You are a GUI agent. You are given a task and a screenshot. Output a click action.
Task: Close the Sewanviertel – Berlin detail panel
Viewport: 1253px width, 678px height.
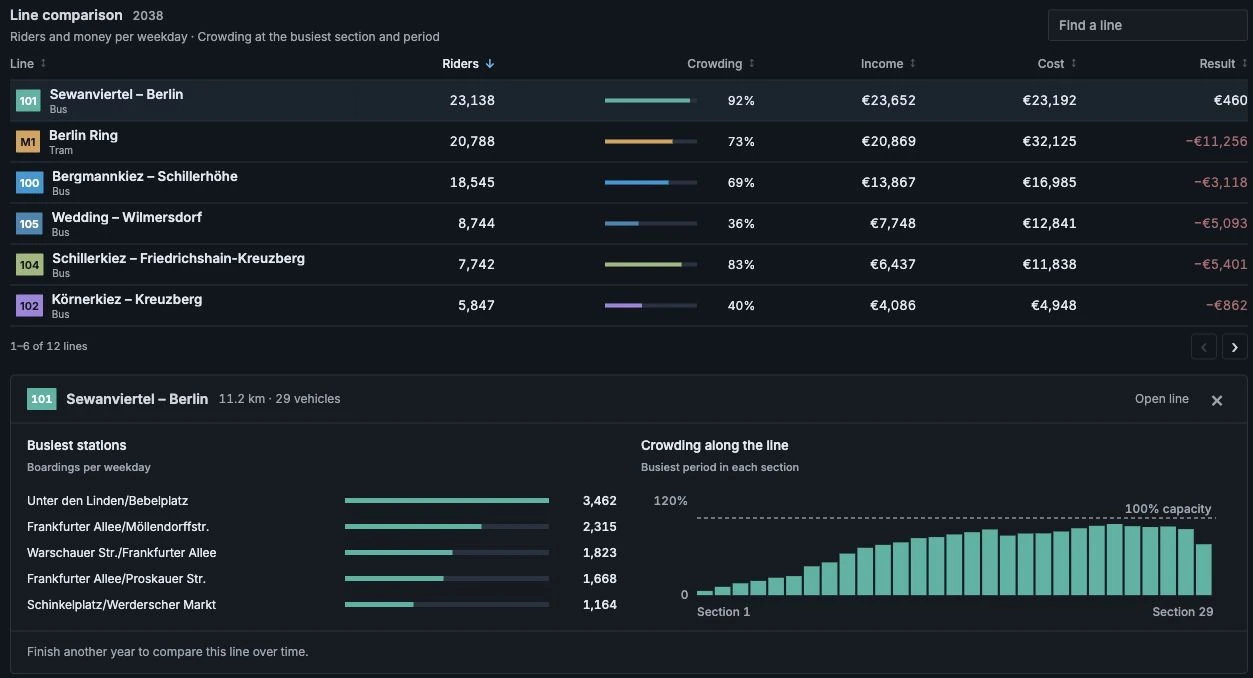coord(1217,400)
